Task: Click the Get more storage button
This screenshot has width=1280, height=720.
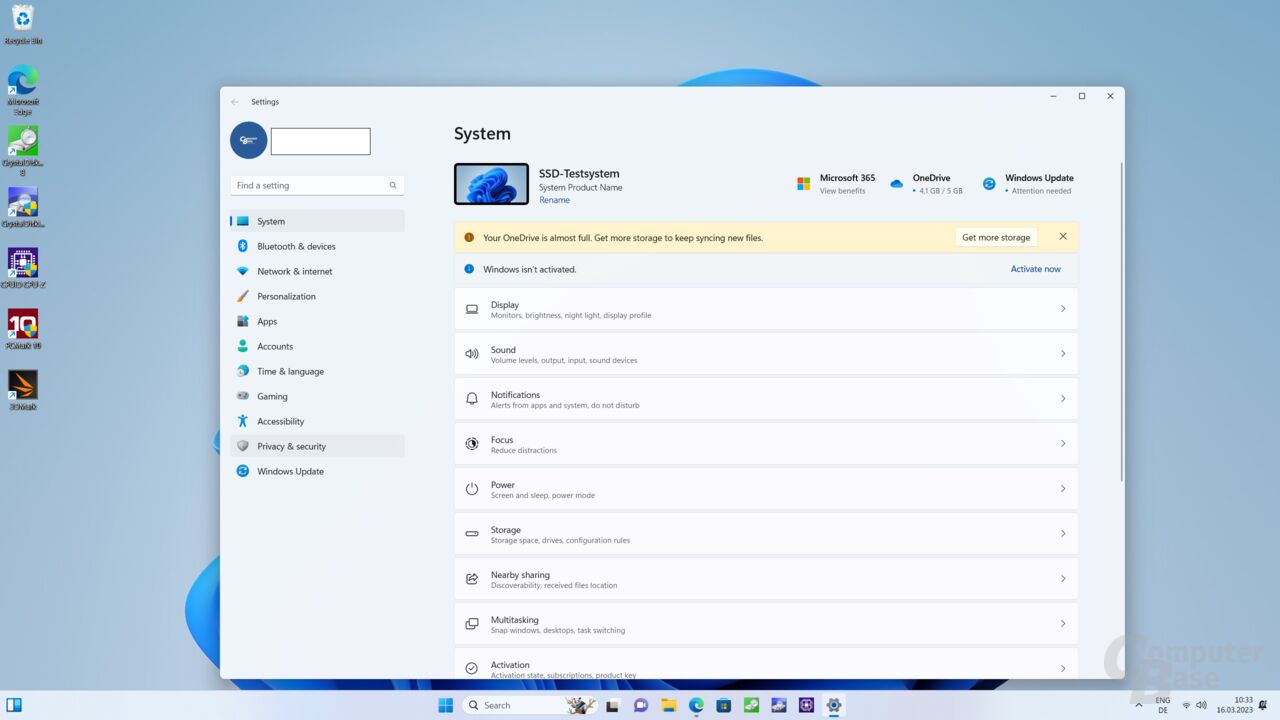Action: (995, 237)
